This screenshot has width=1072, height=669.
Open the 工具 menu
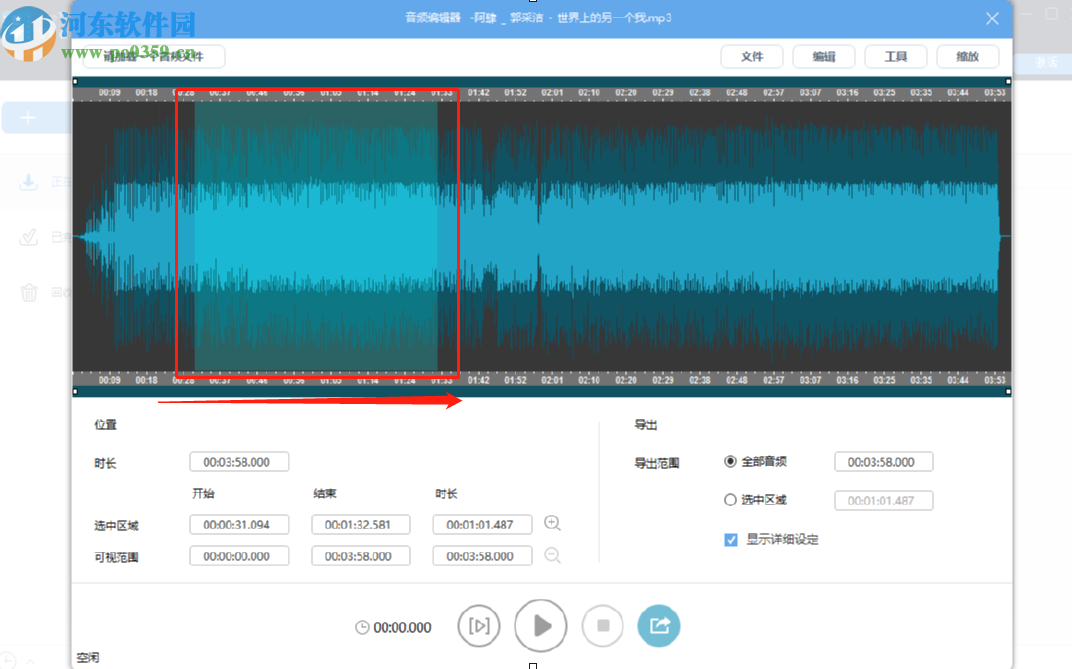(x=896, y=56)
